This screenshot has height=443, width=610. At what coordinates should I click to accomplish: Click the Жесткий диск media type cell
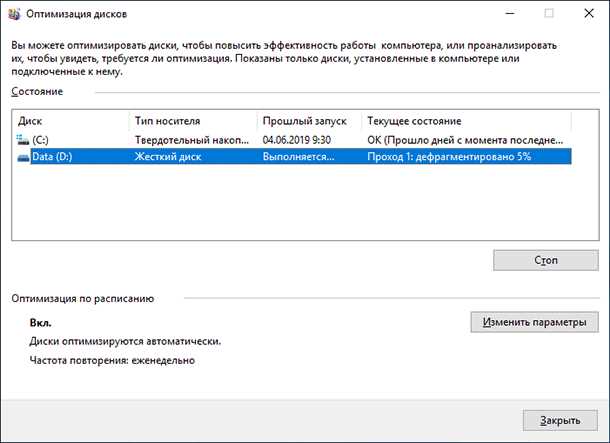(x=168, y=157)
